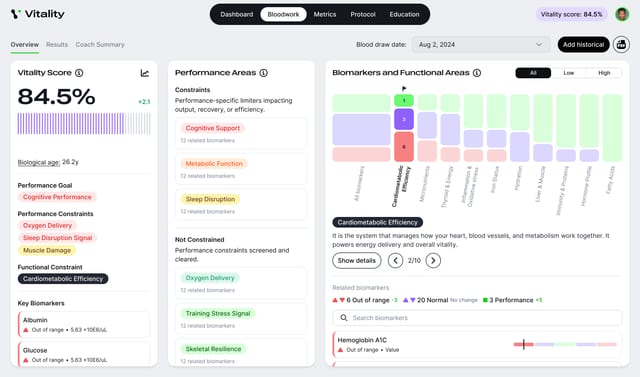Open the Protocol nav item
This screenshot has width=640, height=377.
pos(363,14)
